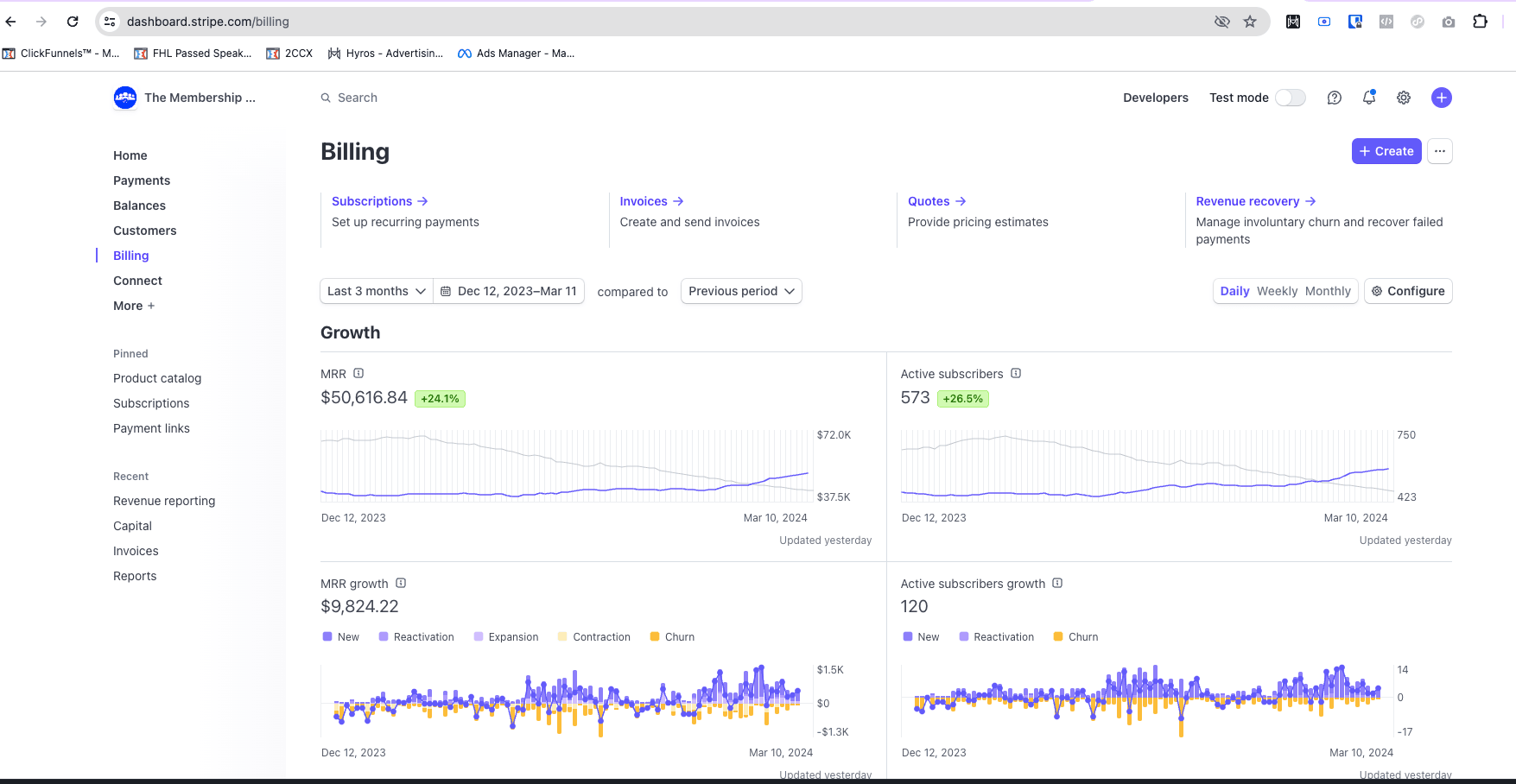This screenshot has height=784, width=1516.
Task: Open the Stripe help question mark icon
Action: click(1334, 98)
